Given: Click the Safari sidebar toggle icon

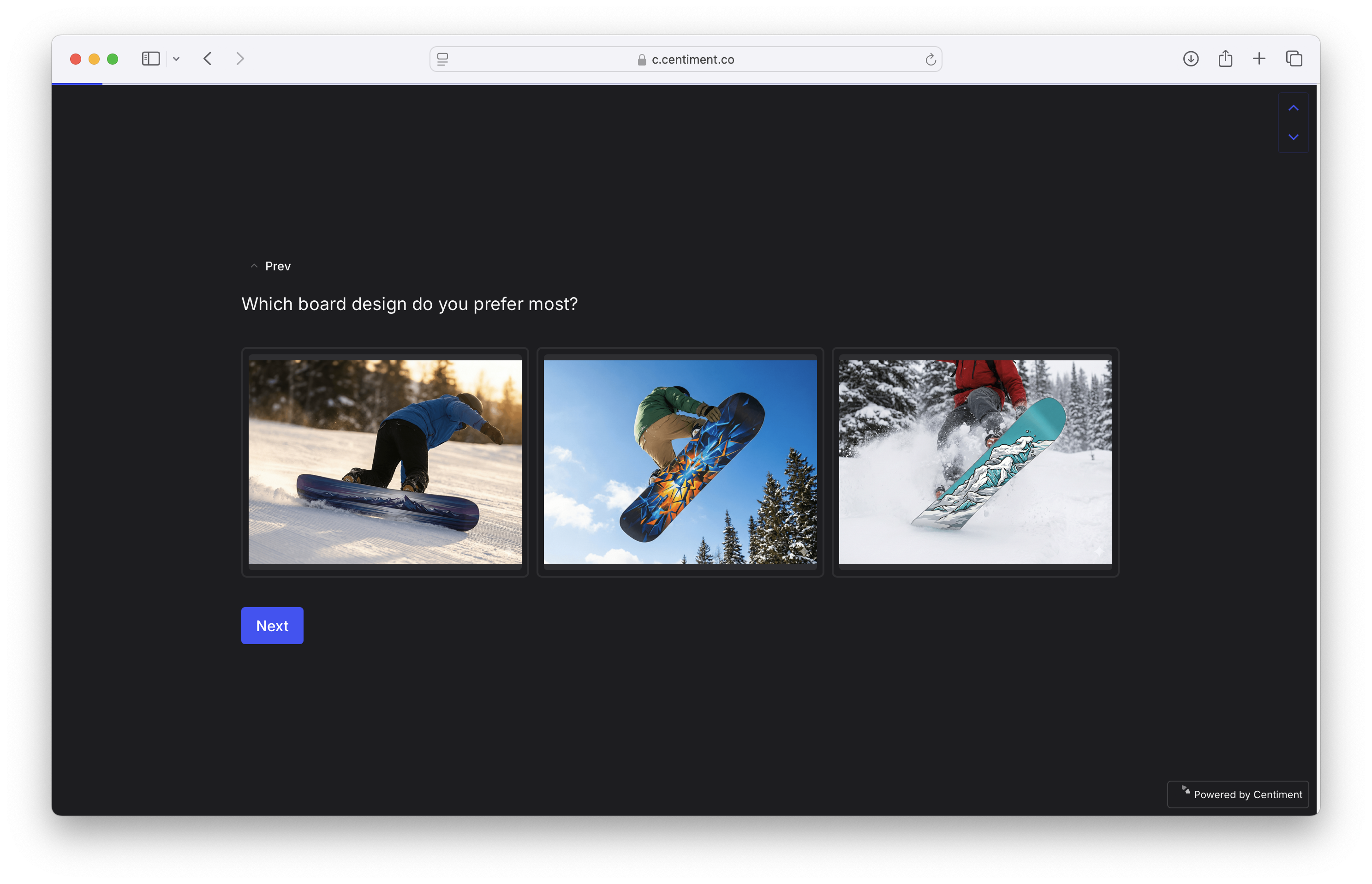Looking at the screenshot, I should click(x=150, y=59).
